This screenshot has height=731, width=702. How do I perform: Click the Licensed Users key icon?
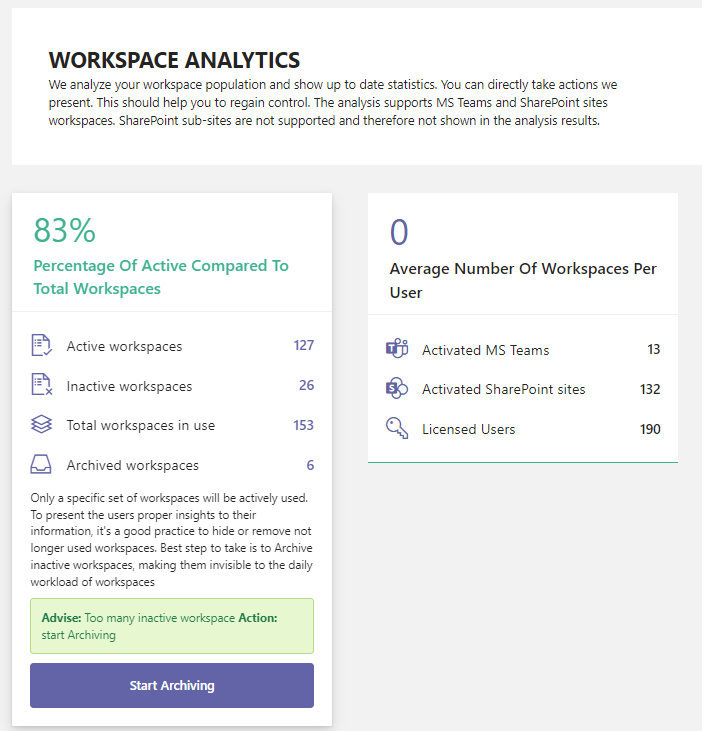397,428
